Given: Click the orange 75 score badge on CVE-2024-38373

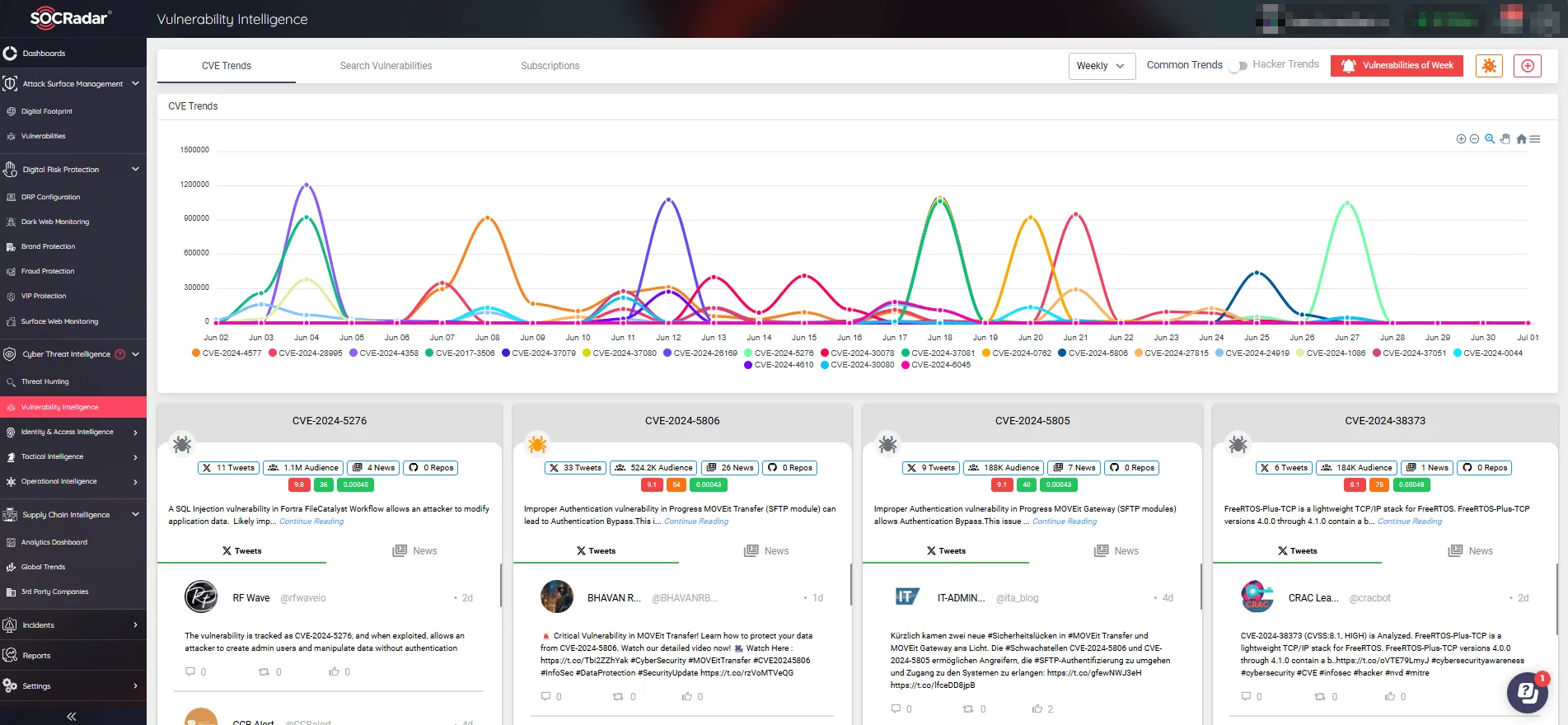Looking at the screenshot, I should coord(1379,485).
